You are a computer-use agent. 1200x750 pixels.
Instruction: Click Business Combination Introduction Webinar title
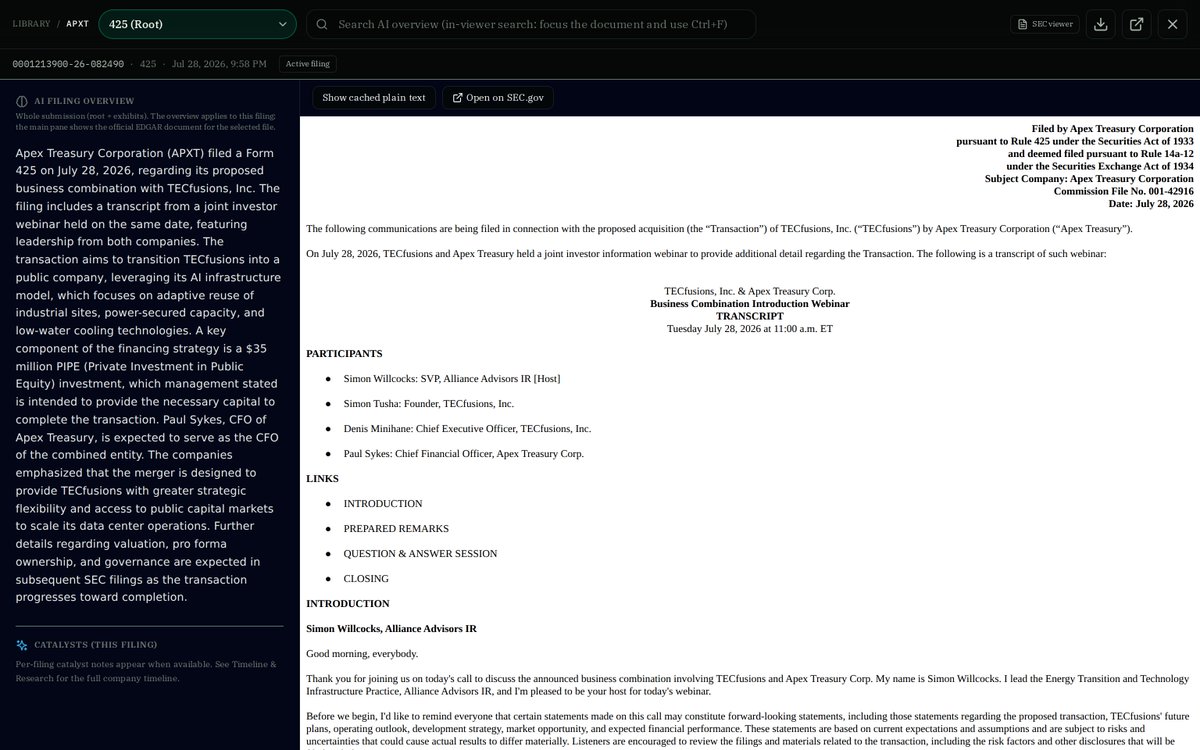tap(750, 303)
